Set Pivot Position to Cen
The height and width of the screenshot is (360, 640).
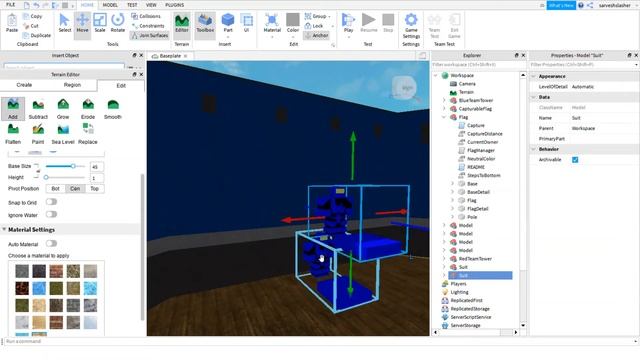coord(75,189)
